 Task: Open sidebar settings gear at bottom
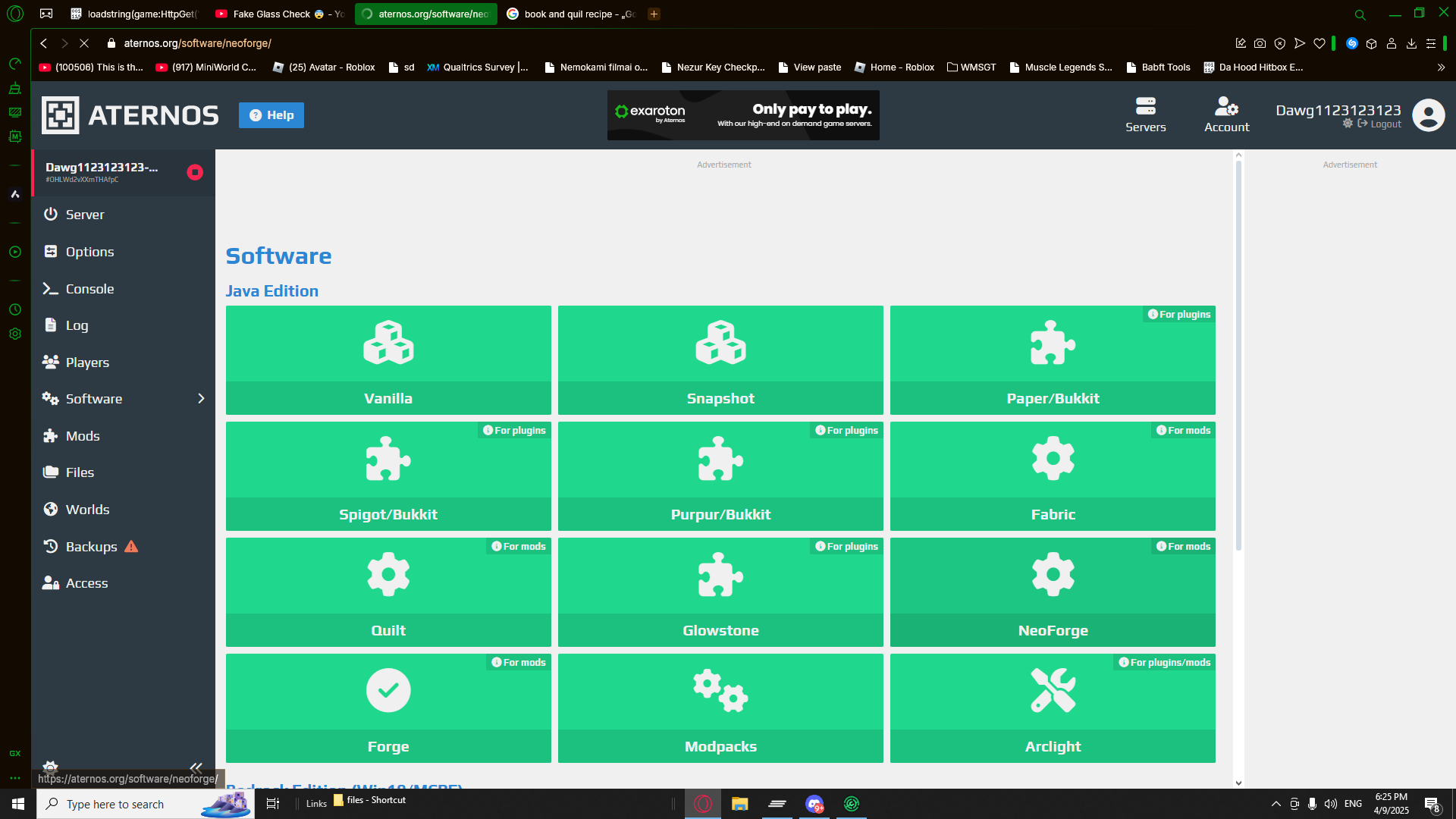pyautogui.click(x=51, y=767)
